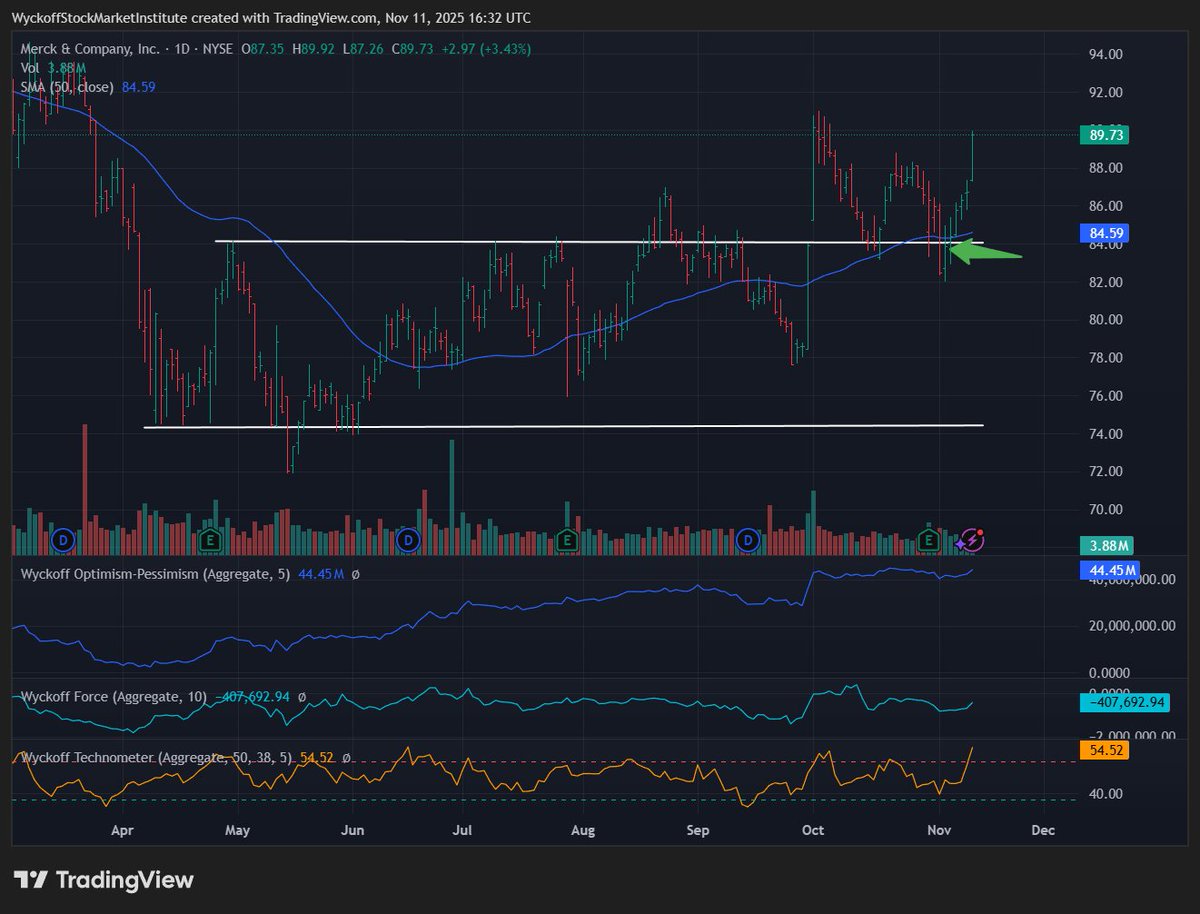Click the Aug label on the time axis
Viewport: 1200px width, 914px height.
[584, 830]
